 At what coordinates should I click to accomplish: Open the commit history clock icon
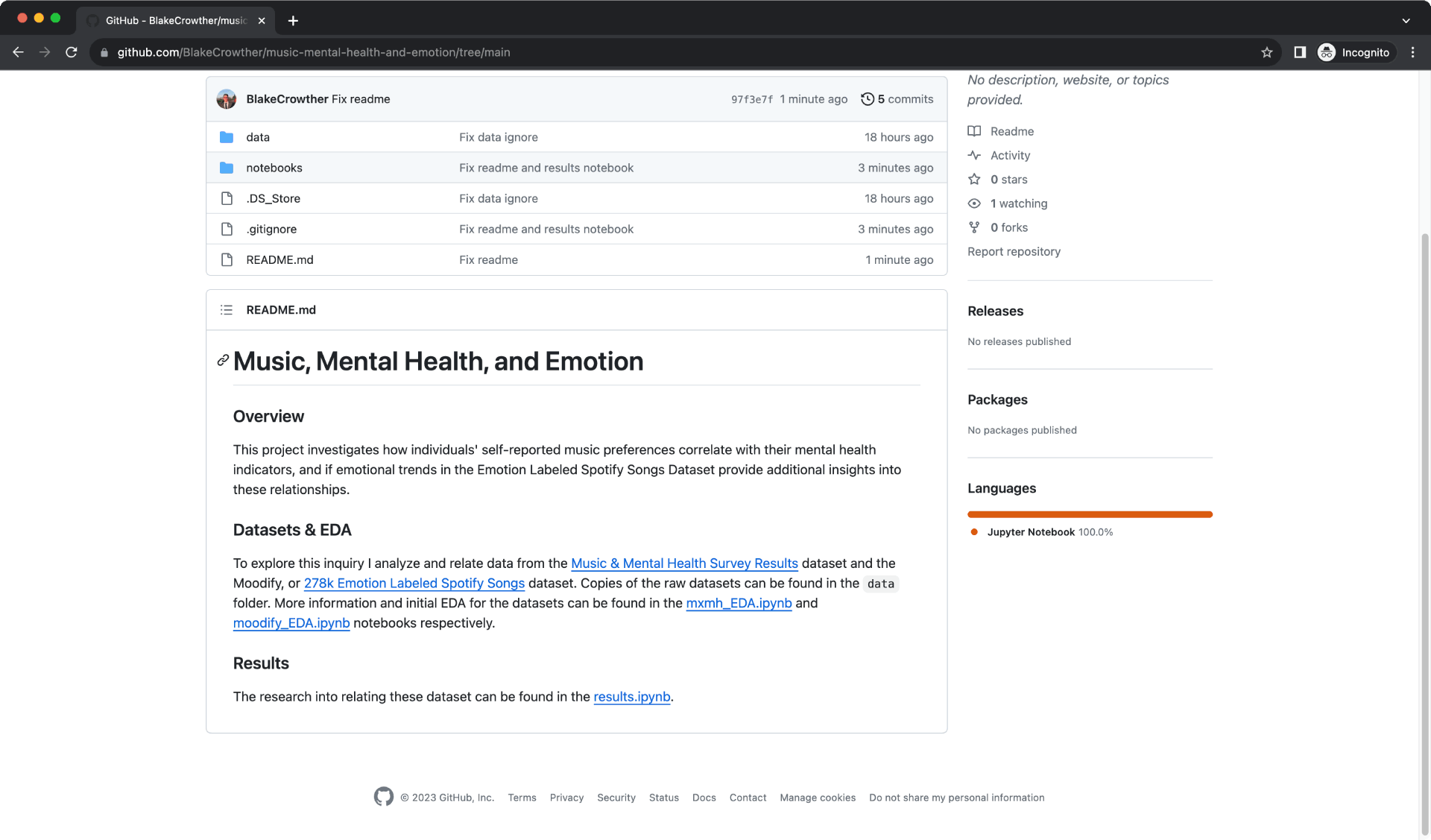pyautogui.click(x=867, y=99)
